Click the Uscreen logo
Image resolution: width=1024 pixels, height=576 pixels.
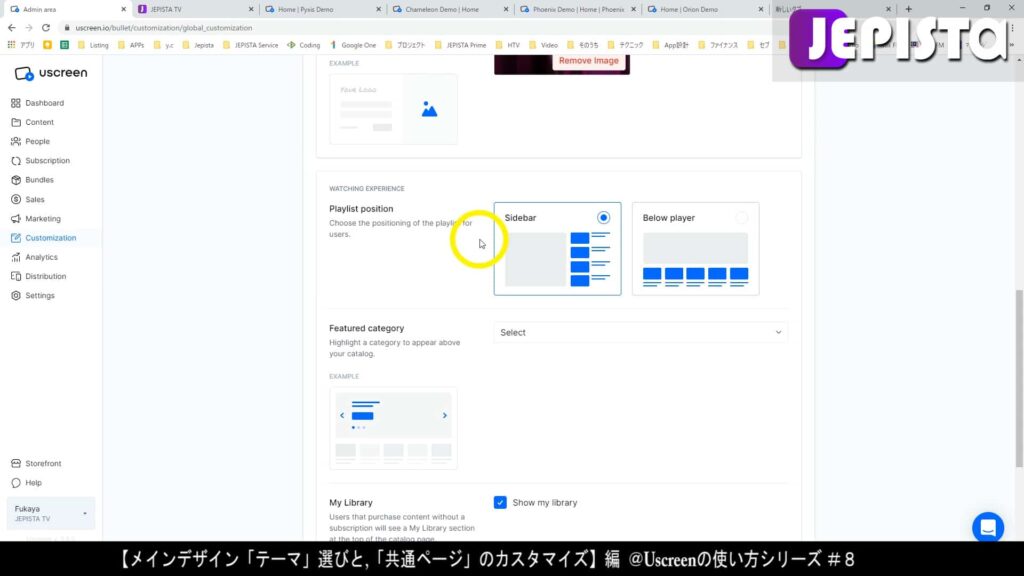coord(51,73)
